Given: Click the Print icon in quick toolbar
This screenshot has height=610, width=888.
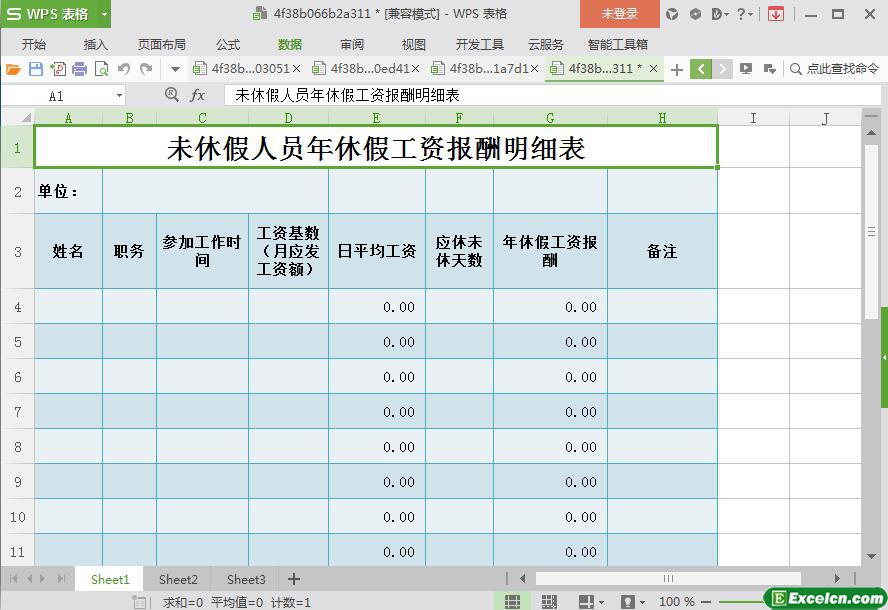Looking at the screenshot, I should tap(78, 69).
